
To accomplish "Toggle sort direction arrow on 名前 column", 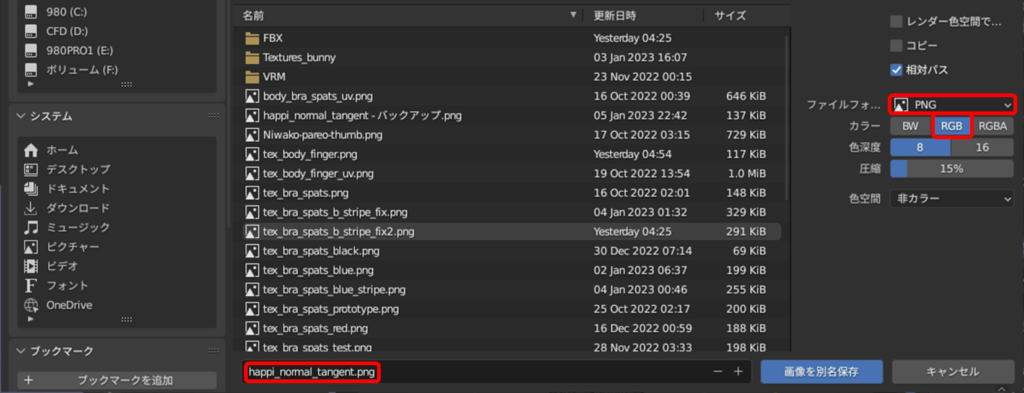I will pos(573,14).
